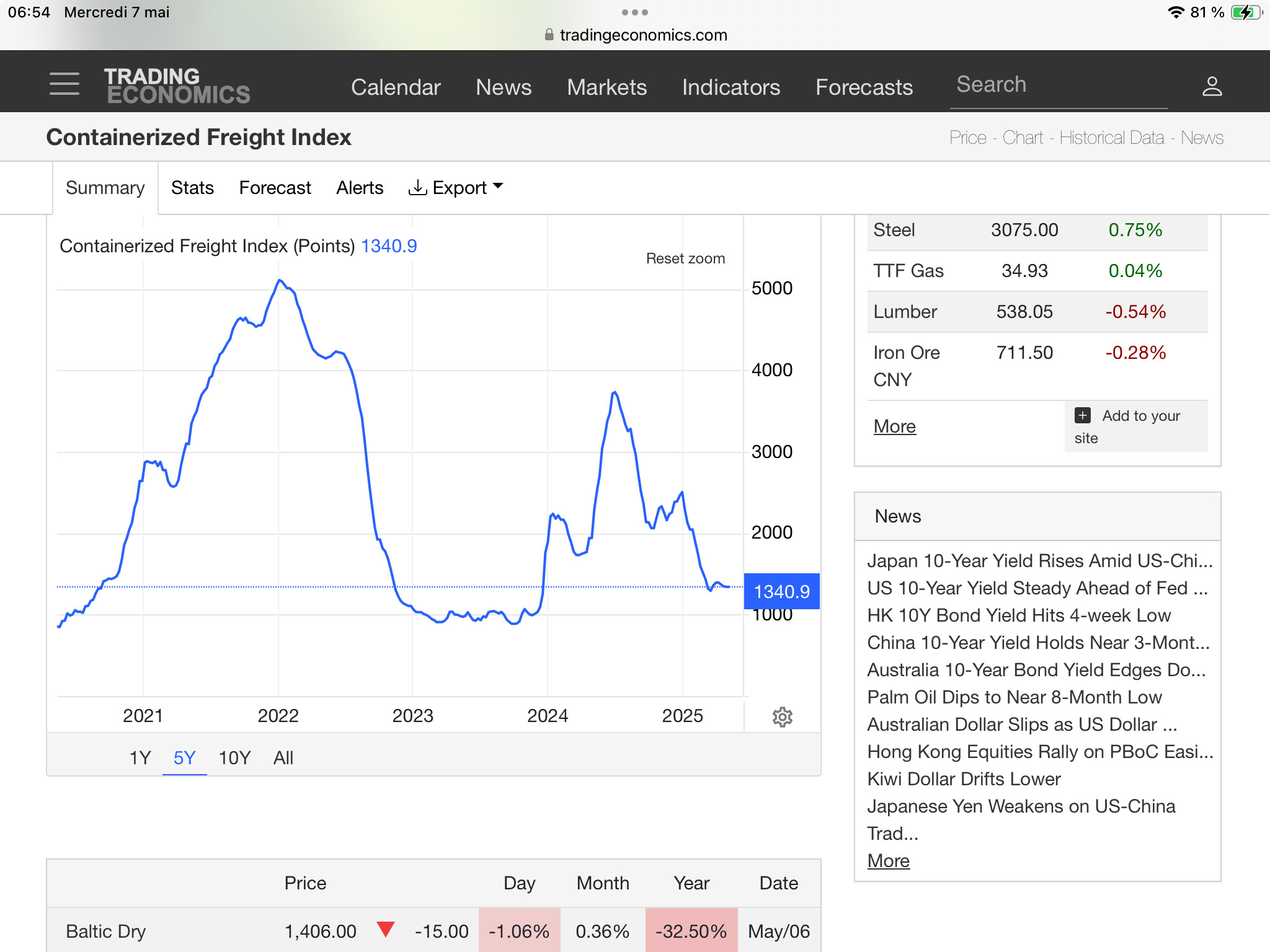
Task: Open the Markets navigation menu
Action: coord(606,87)
